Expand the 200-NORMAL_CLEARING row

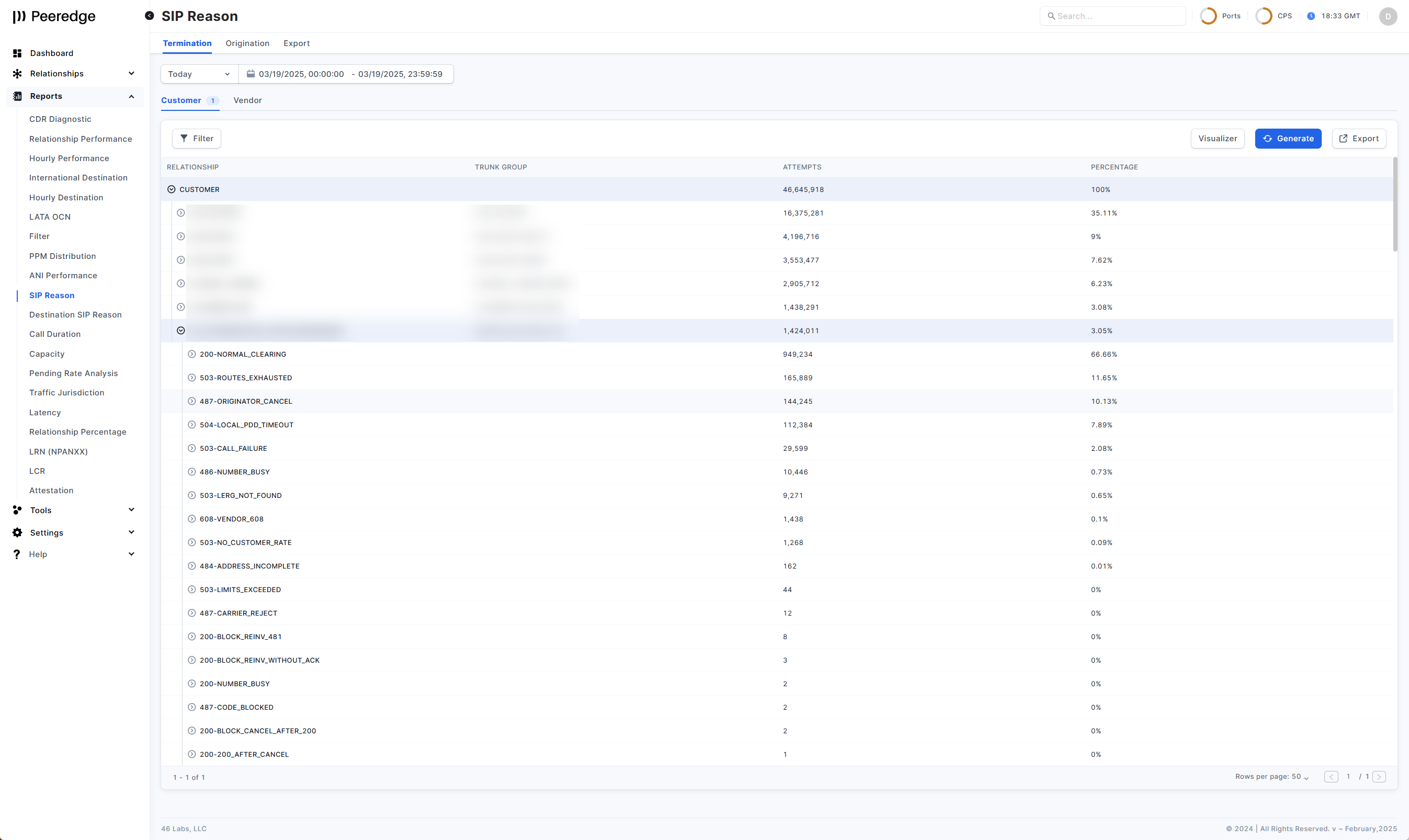(x=192, y=354)
